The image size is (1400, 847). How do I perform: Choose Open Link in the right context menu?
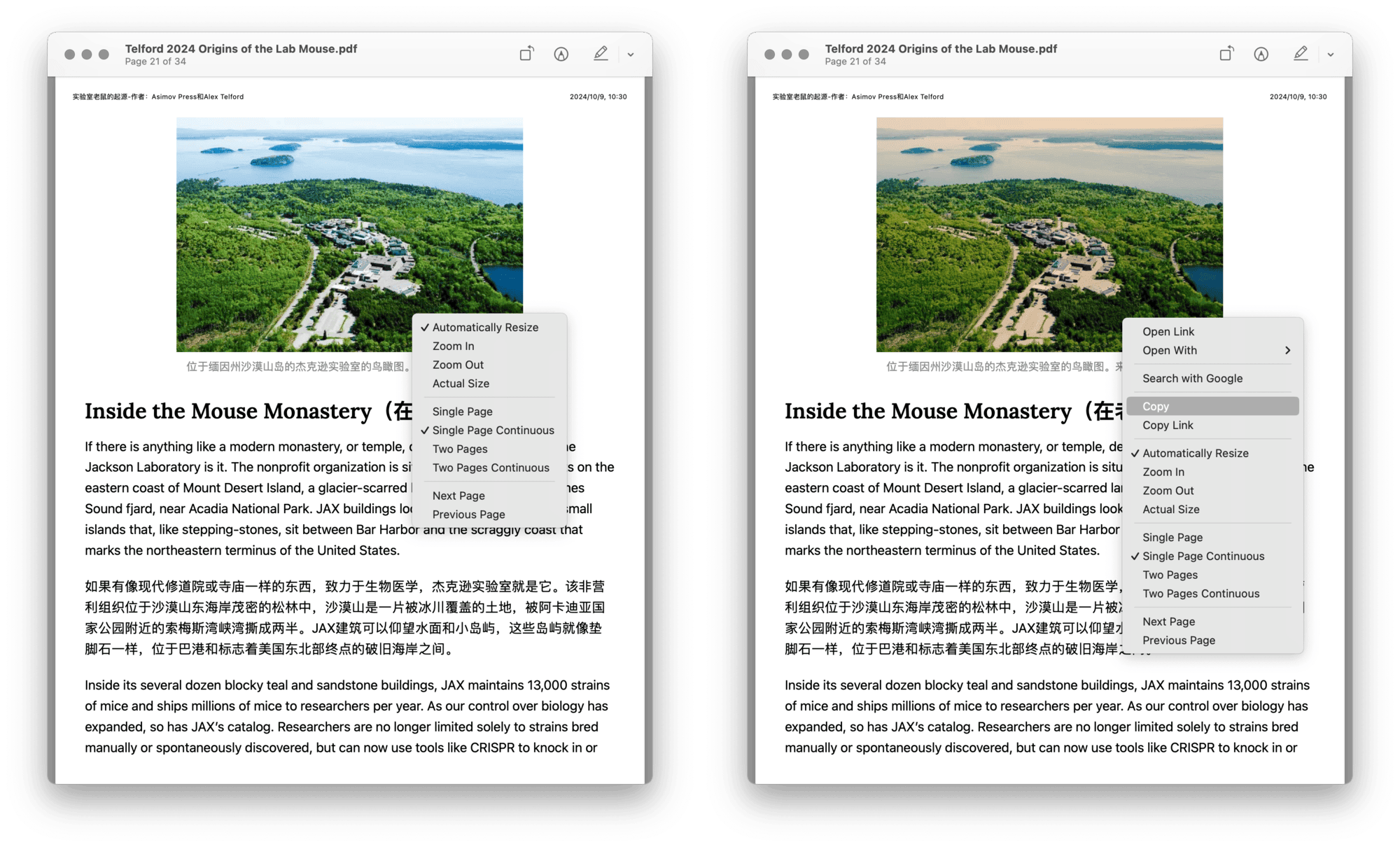(1212, 332)
